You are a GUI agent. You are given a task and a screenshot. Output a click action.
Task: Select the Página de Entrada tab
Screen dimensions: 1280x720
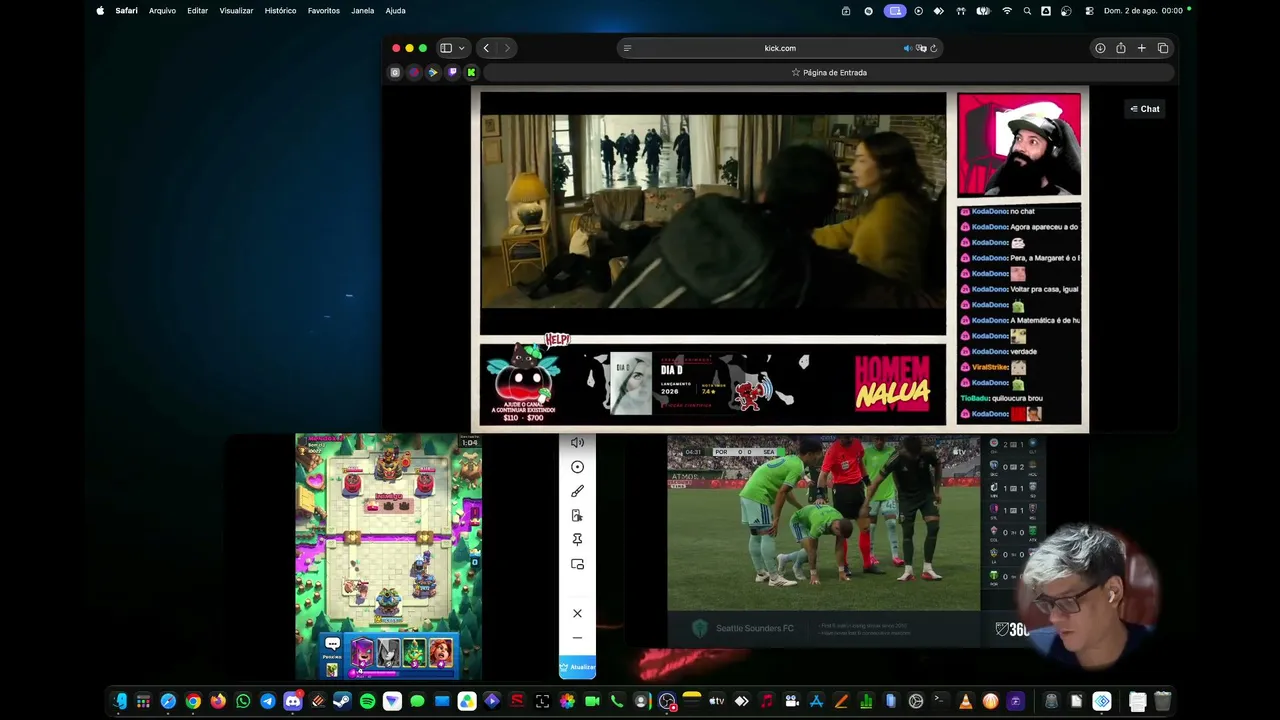(x=829, y=72)
